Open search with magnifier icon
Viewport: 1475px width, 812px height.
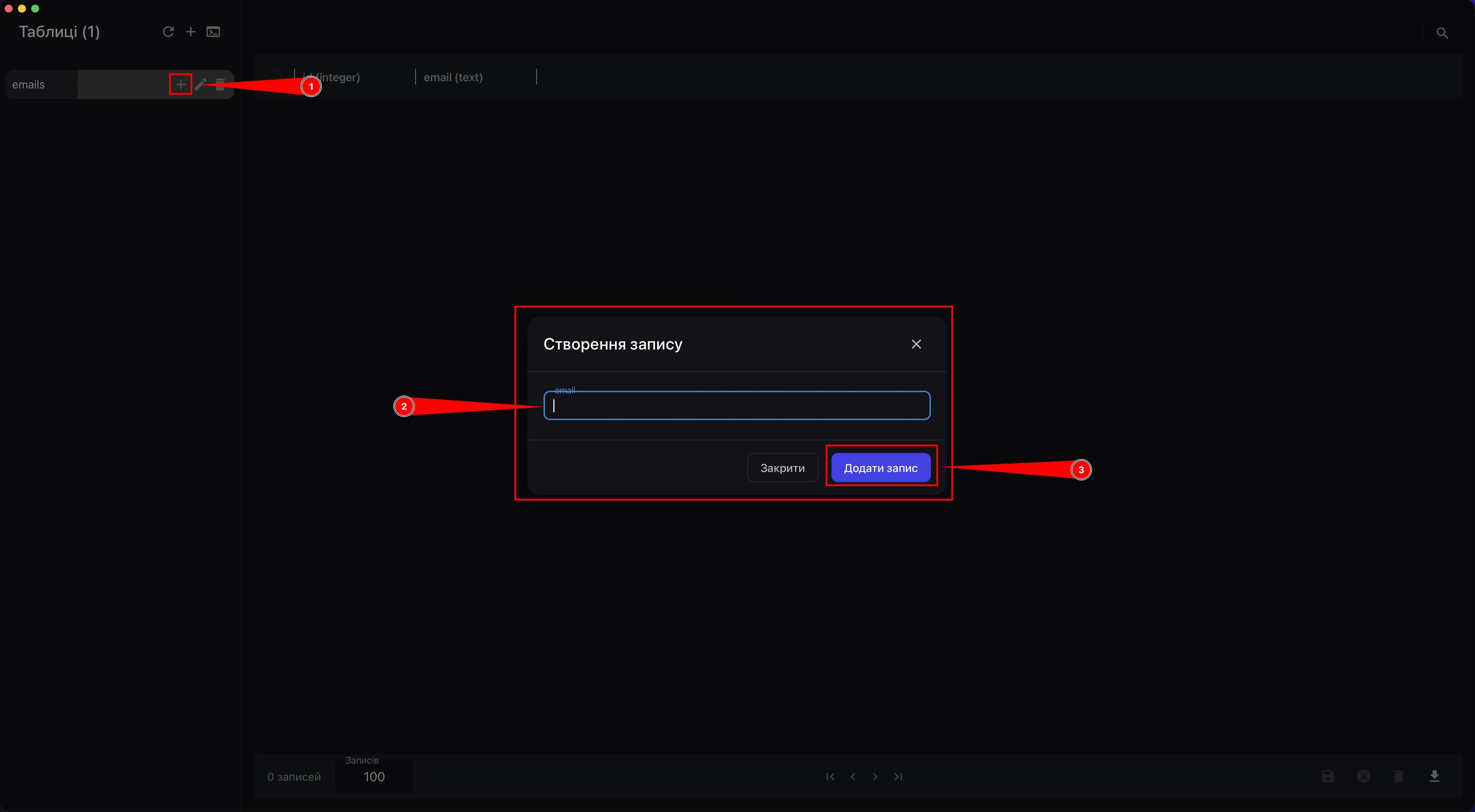coord(1442,33)
